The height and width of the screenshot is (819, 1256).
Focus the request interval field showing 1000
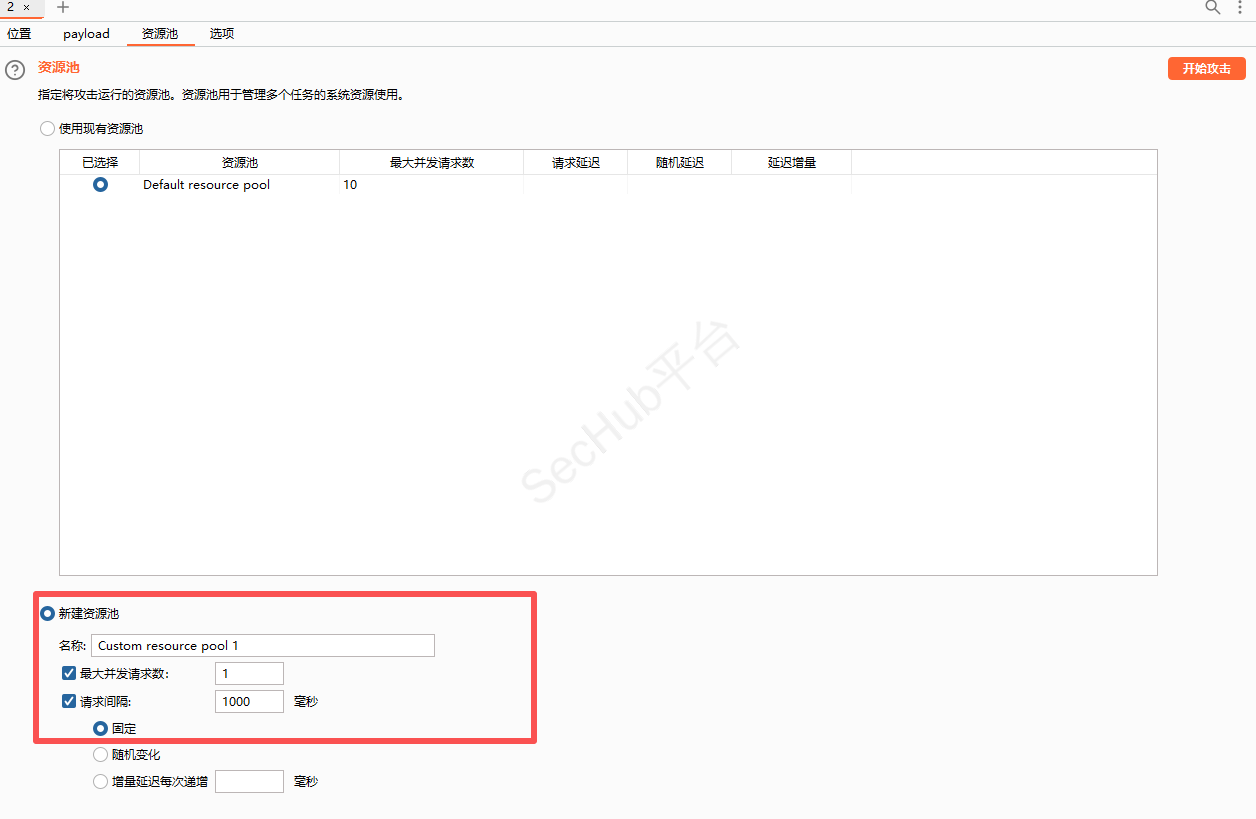pyautogui.click(x=249, y=702)
